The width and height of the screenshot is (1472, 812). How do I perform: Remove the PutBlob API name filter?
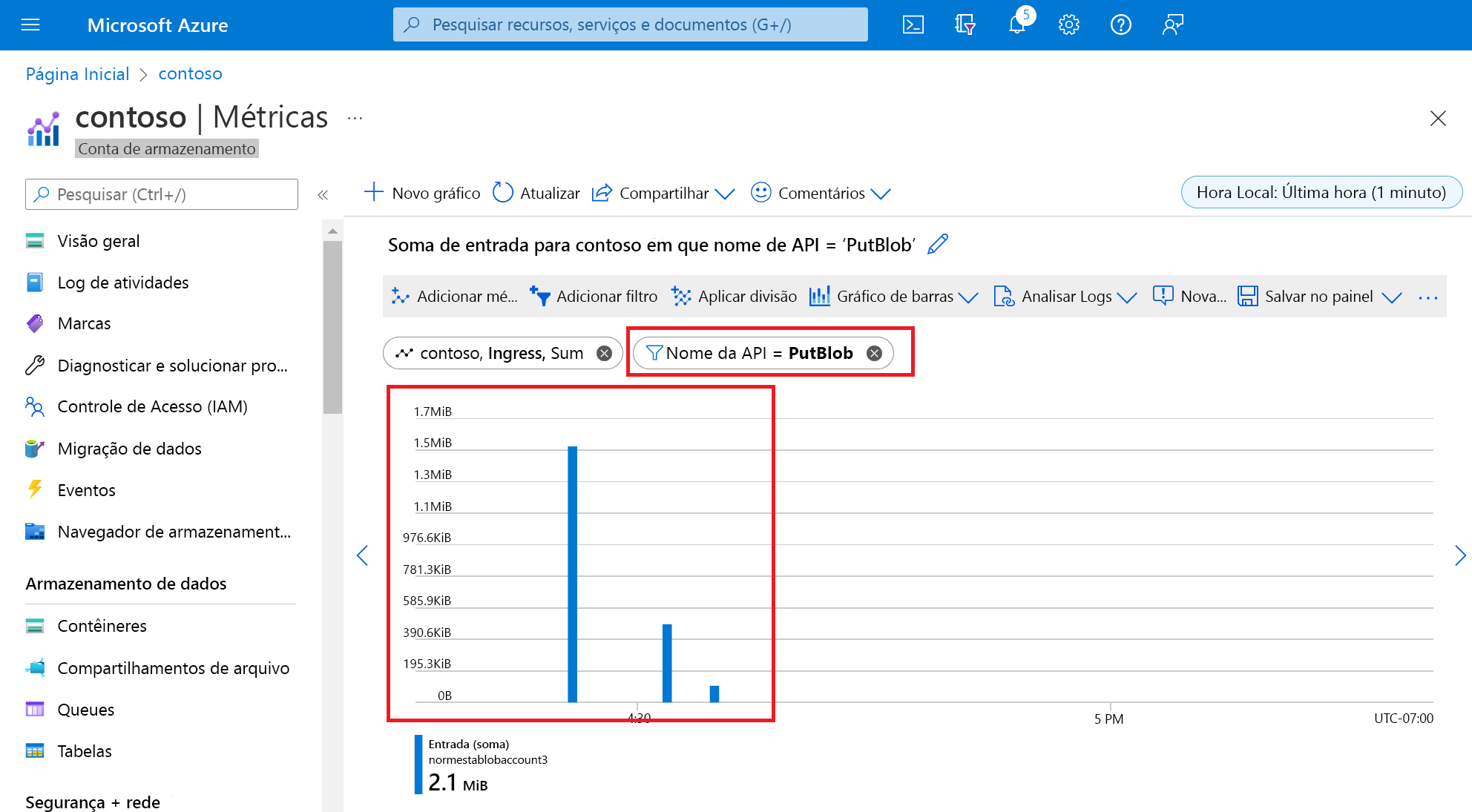(875, 354)
